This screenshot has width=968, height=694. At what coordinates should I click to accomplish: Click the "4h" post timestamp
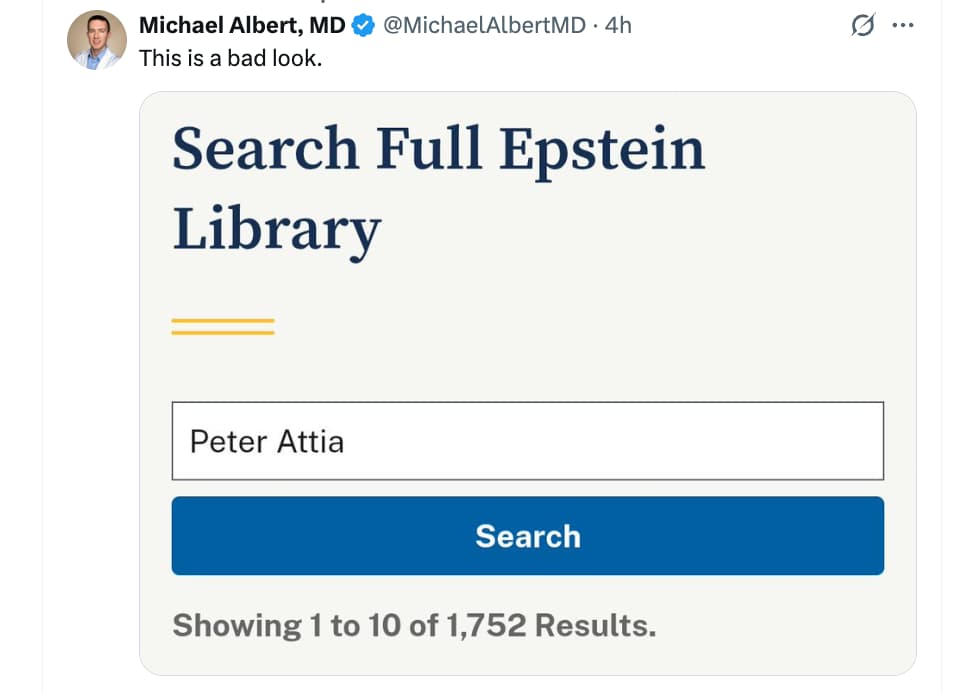pos(618,26)
